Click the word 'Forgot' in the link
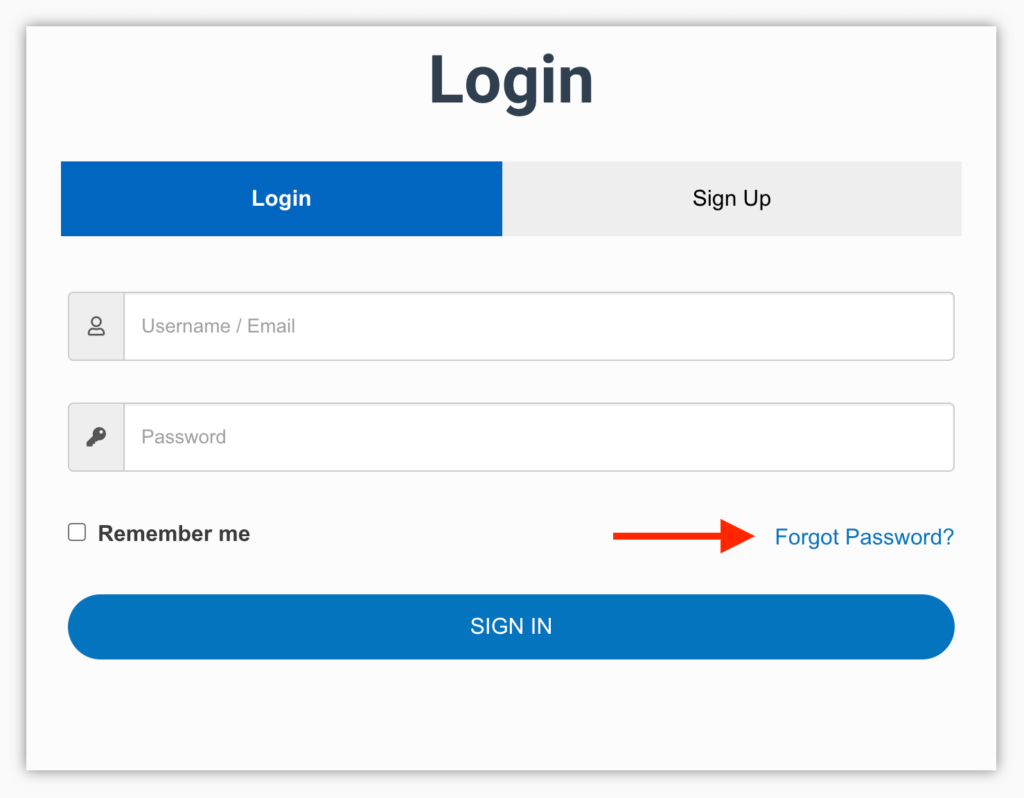The image size is (1024, 798). pos(807,537)
